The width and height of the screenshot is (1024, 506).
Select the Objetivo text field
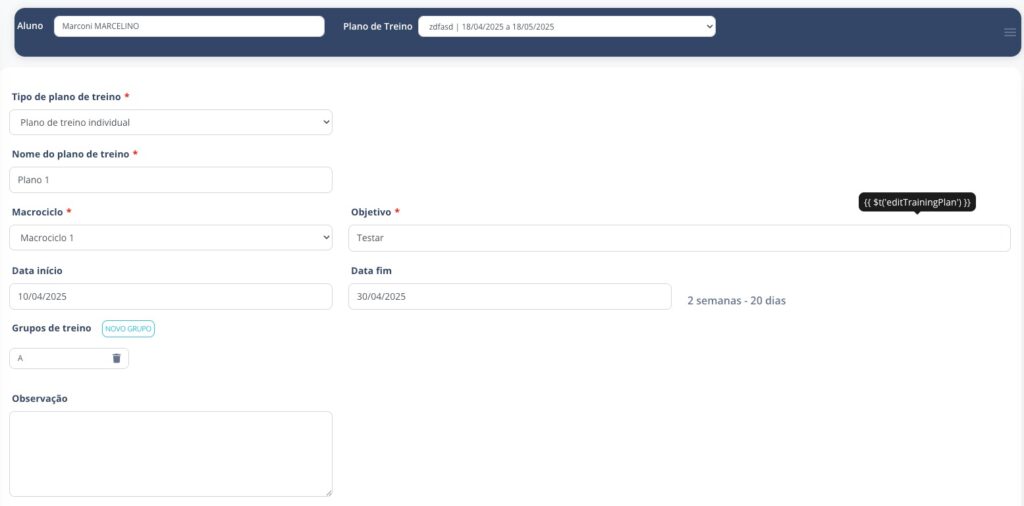pos(679,238)
